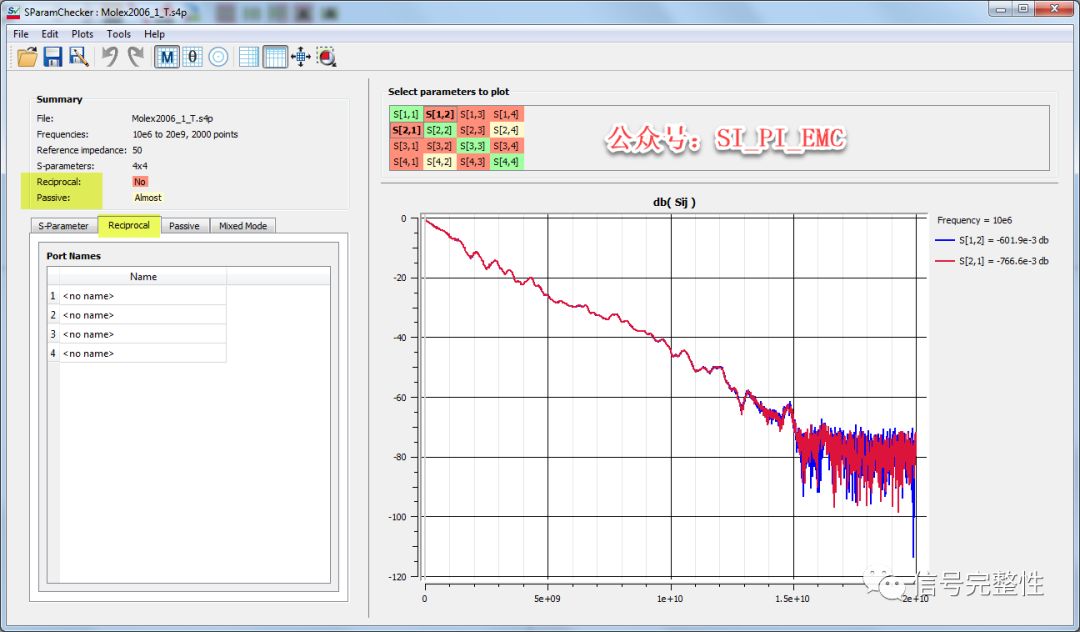
Task: Switch to the Passive tab
Action: [x=184, y=226]
